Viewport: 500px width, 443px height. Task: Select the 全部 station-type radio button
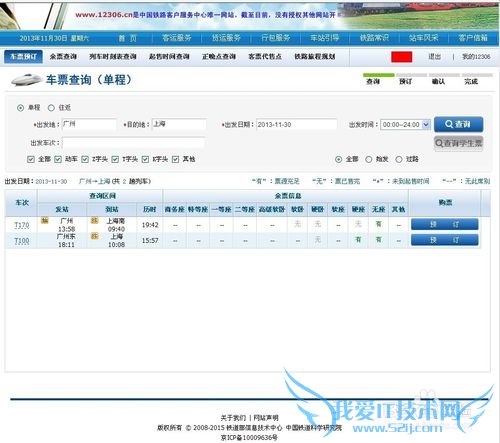pos(339,159)
